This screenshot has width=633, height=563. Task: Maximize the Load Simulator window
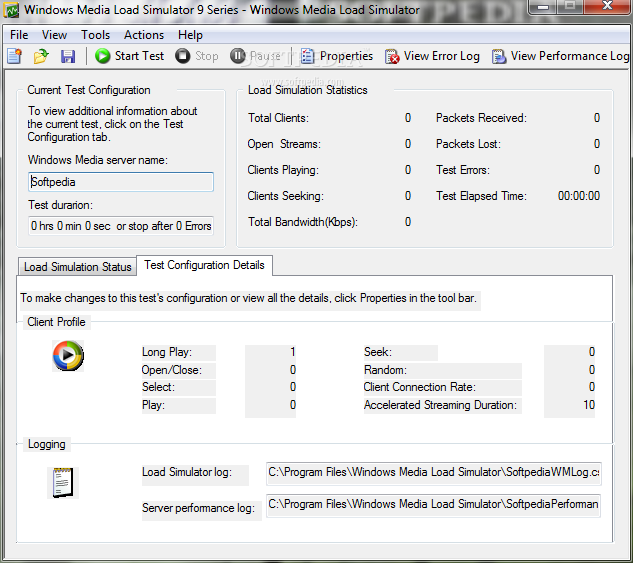[570, 6]
